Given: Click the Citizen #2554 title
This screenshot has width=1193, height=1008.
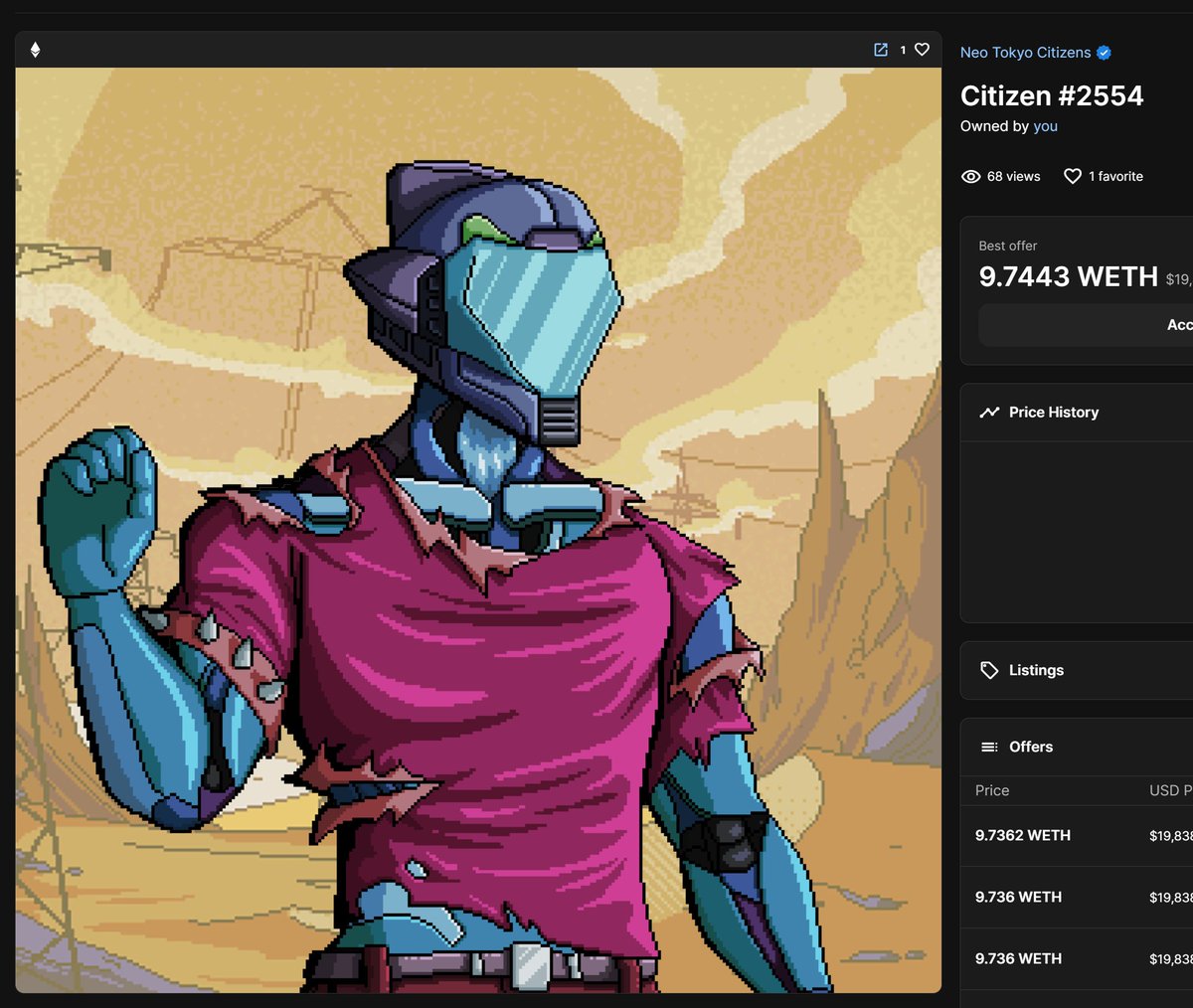Looking at the screenshot, I should tap(1052, 96).
